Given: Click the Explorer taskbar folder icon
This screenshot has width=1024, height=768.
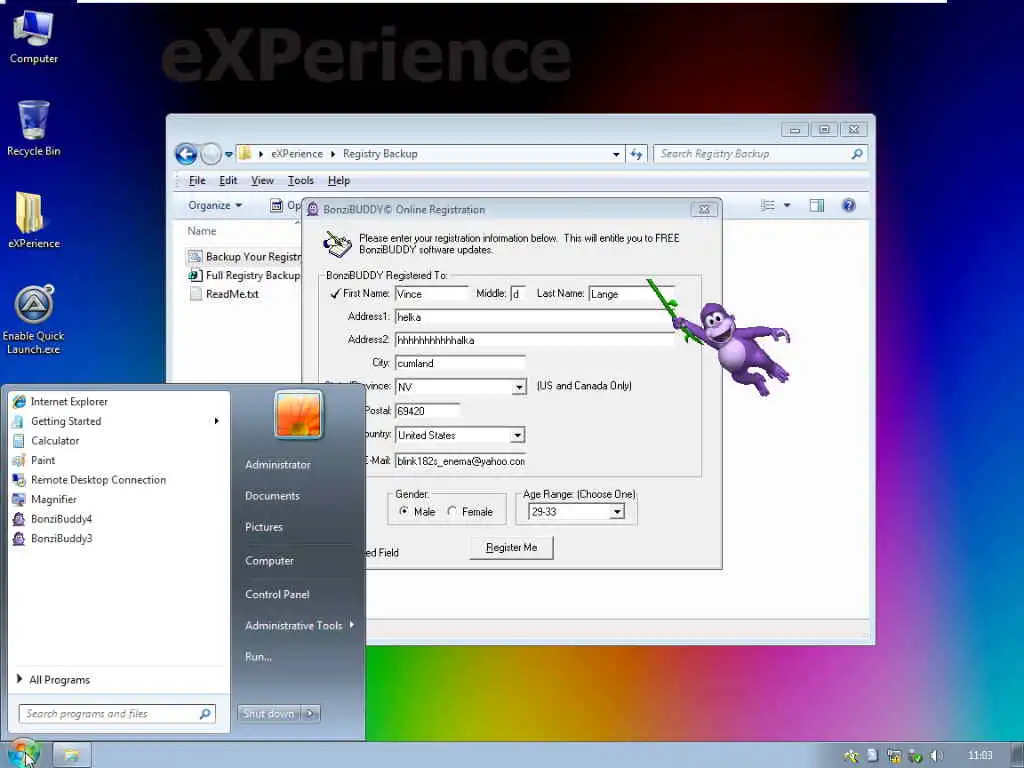Looking at the screenshot, I should coord(71,756).
